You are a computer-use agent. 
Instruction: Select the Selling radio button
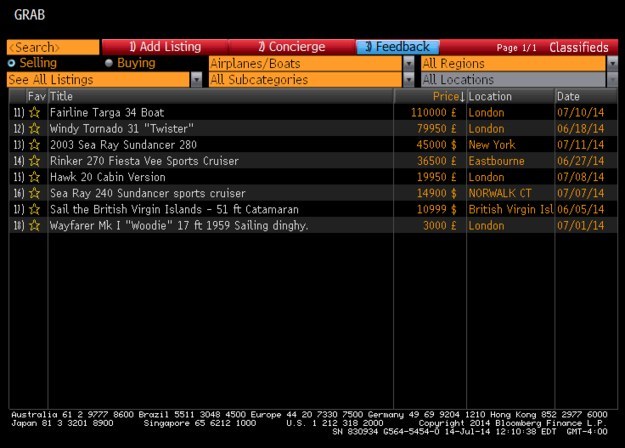pyautogui.click(x=11, y=63)
